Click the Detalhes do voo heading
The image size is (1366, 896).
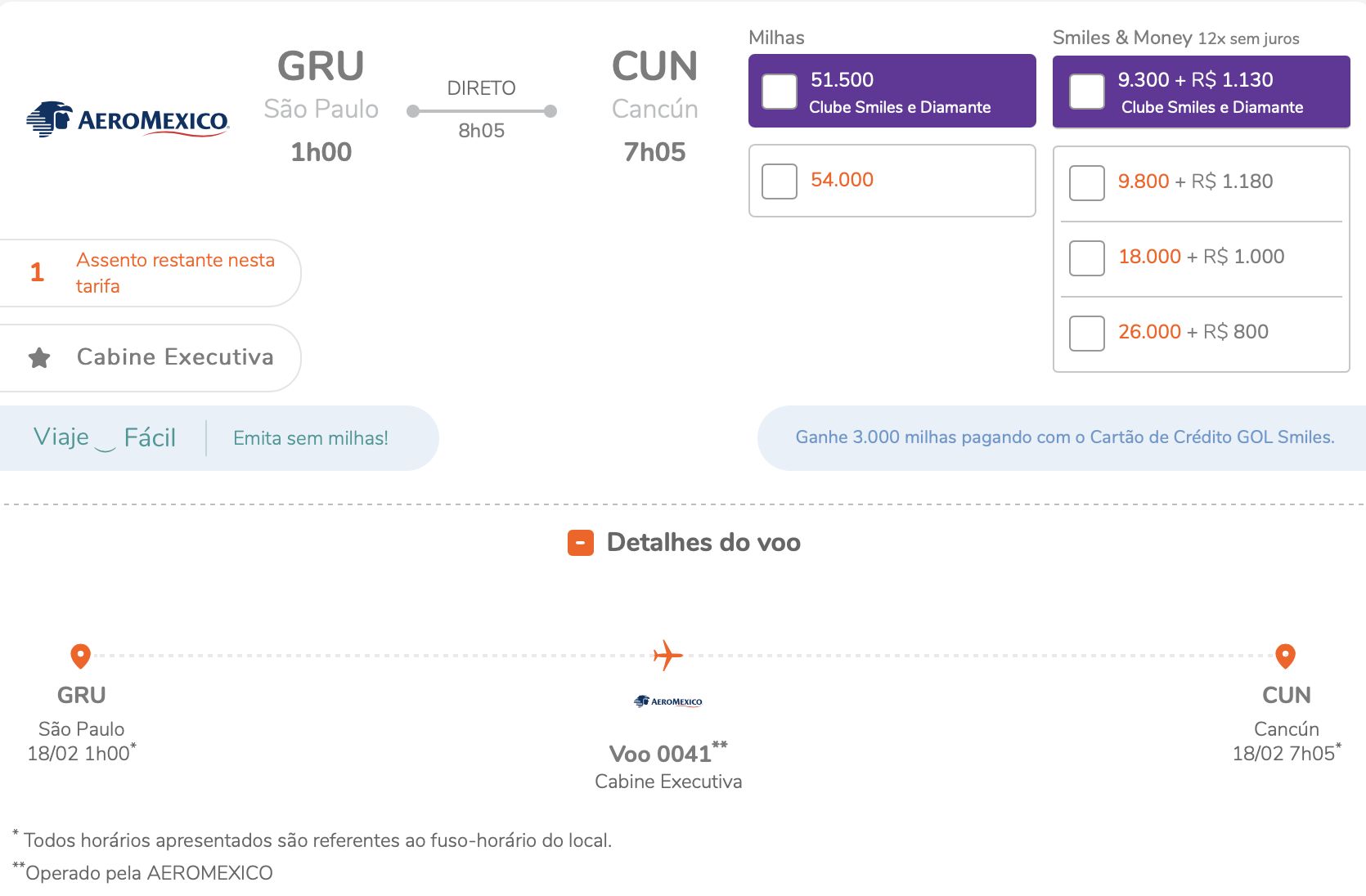(703, 542)
